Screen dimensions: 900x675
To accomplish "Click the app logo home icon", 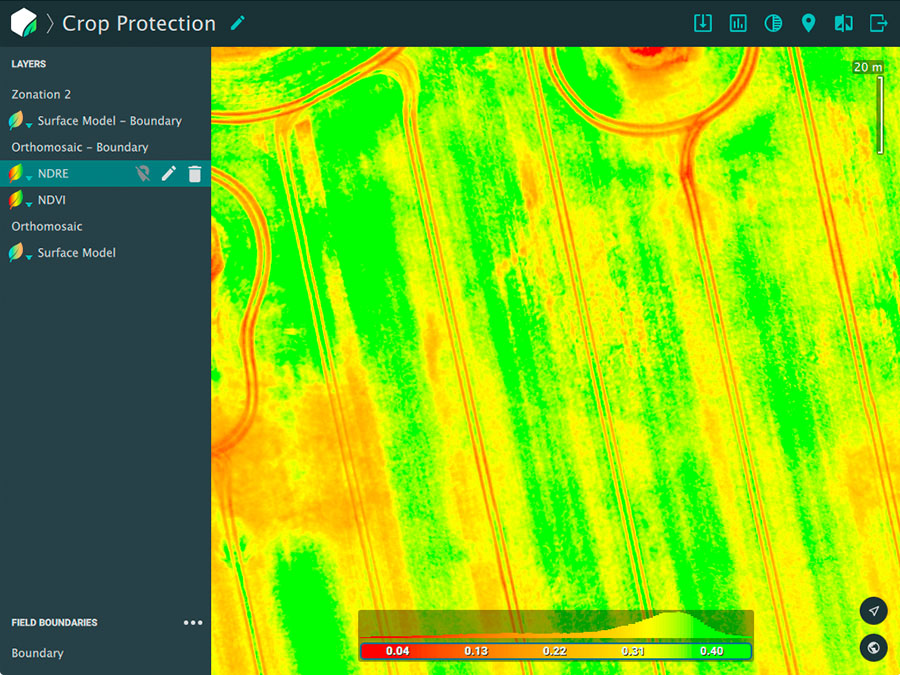I will 24,23.
